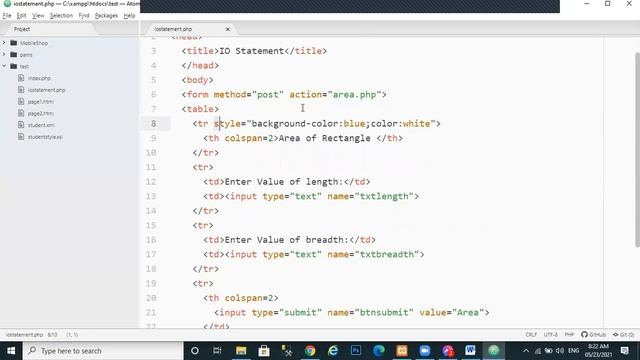The height and width of the screenshot is (360, 640).
Task: Open the File menu
Action: pyautogui.click(x=7, y=16)
